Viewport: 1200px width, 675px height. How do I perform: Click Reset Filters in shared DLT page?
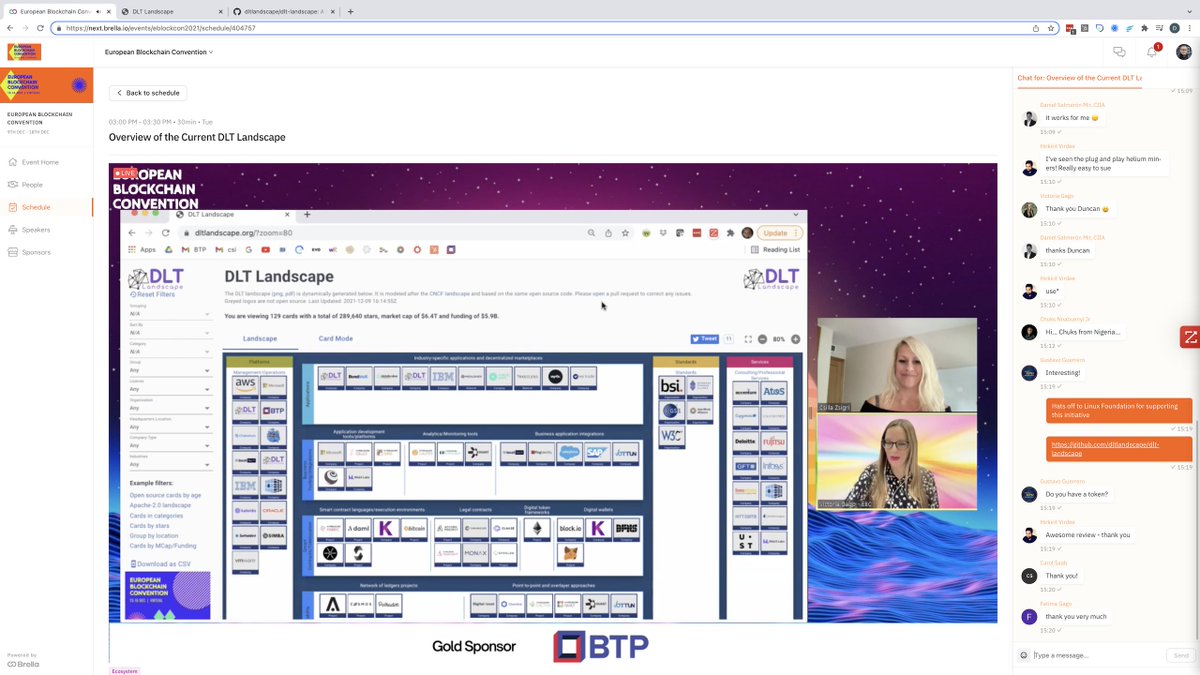152,294
